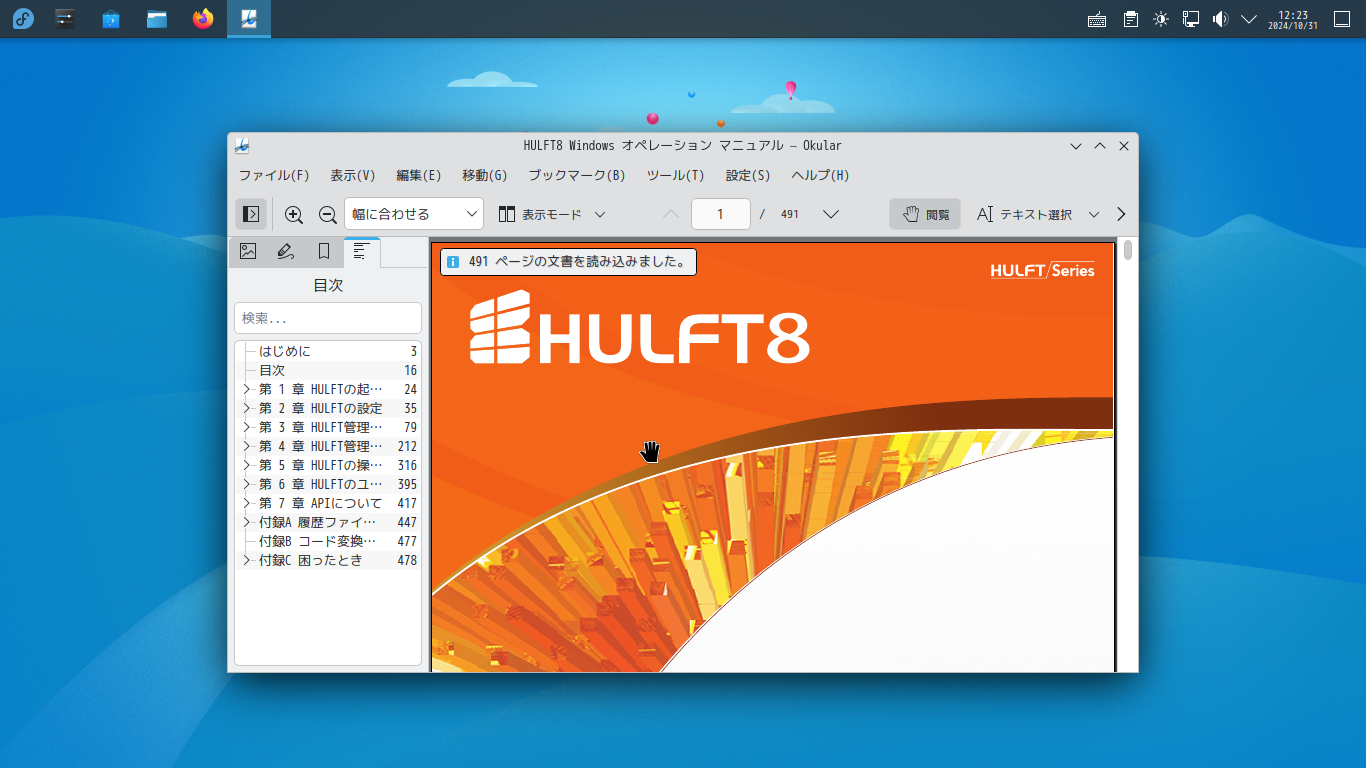Open the audio volume tray icon

pos(1220,19)
